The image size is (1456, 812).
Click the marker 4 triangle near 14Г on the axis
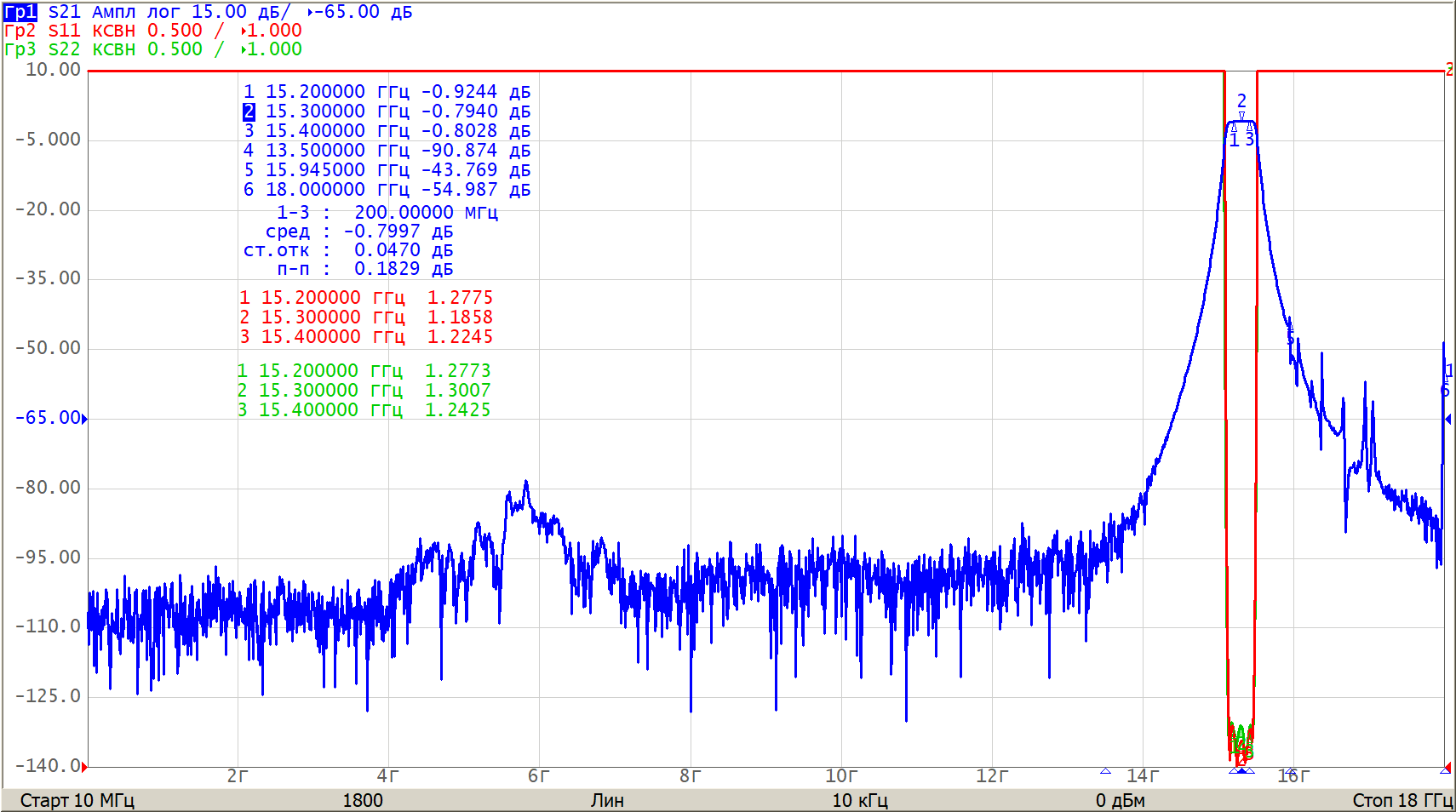(1105, 771)
